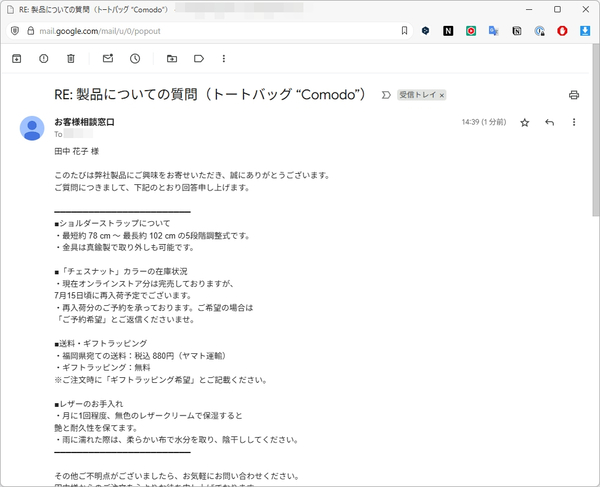
Task: Toggle the importance marker beside the subject
Action: (x=386, y=95)
